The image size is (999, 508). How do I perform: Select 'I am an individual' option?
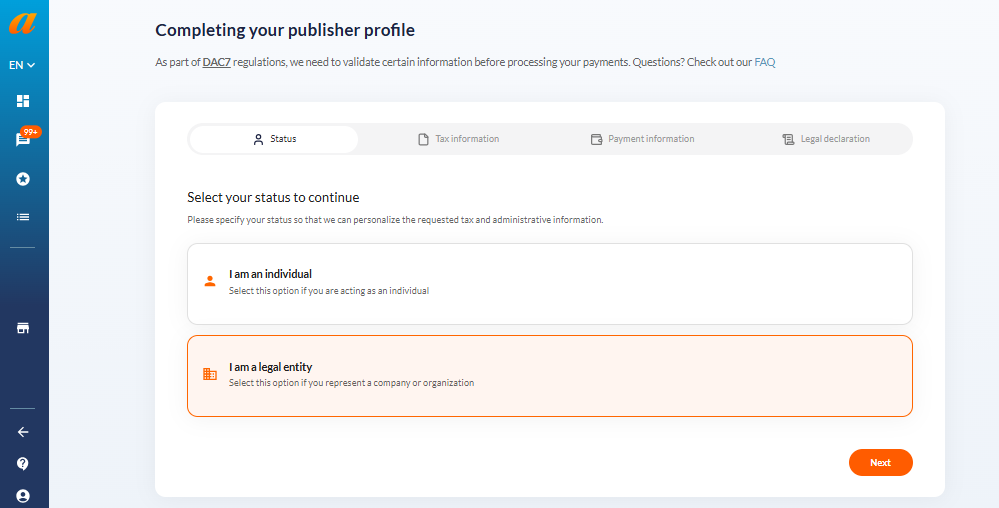[550, 284]
